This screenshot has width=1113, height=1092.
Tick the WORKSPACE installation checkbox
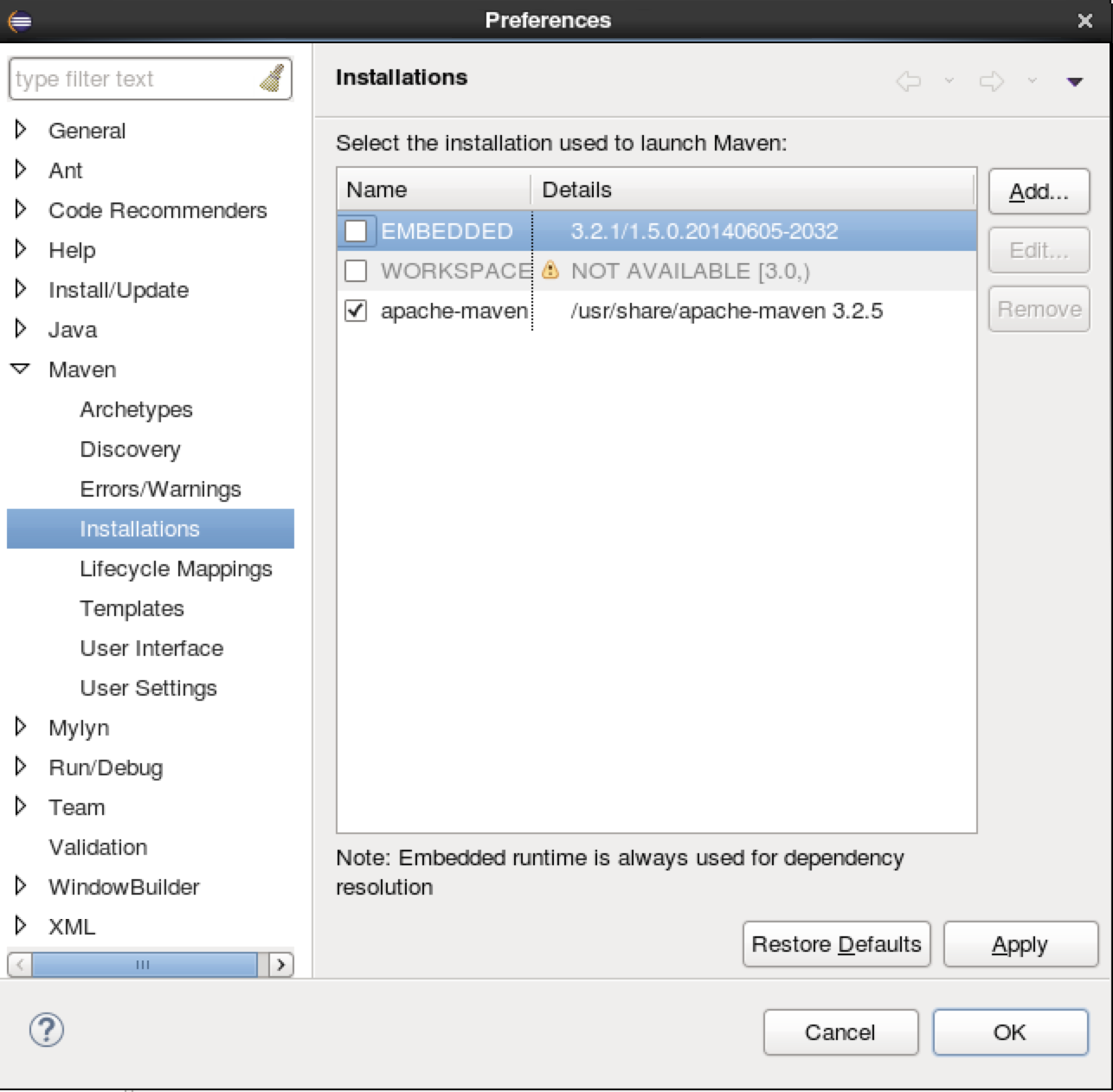pyautogui.click(x=356, y=271)
